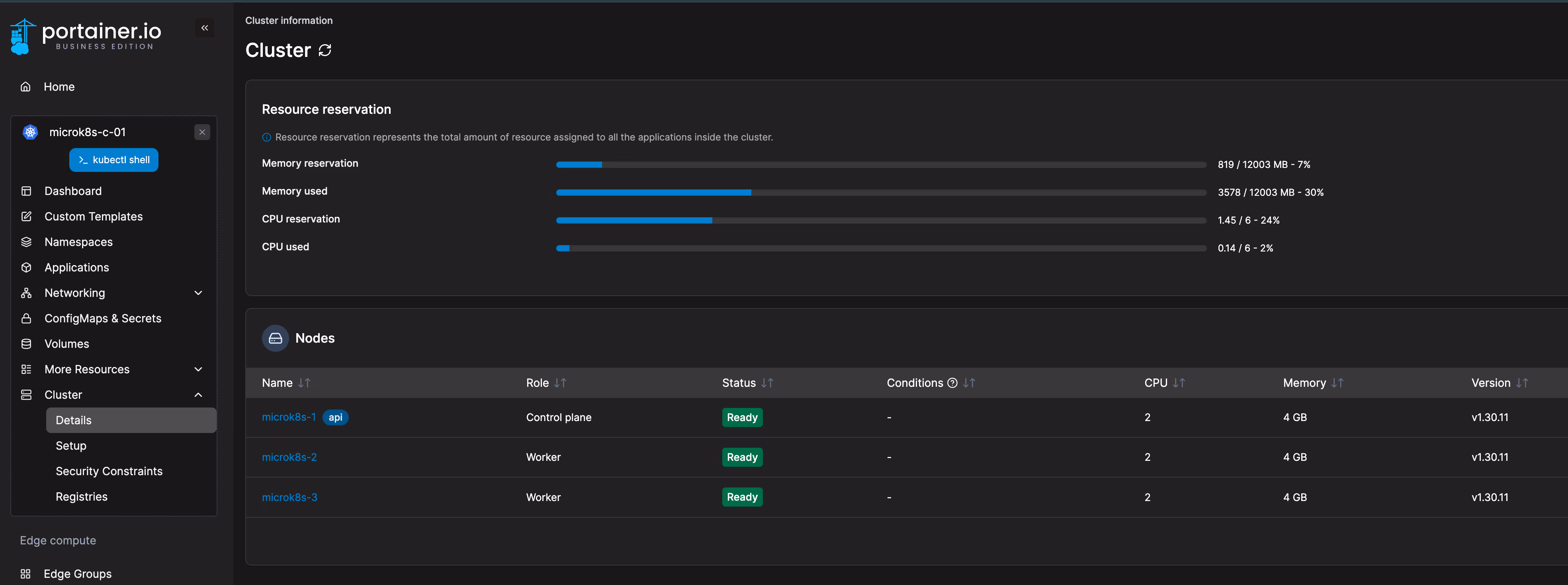
Task: Open the Dashboard sidebar icon
Action: (x=26, y=191)
